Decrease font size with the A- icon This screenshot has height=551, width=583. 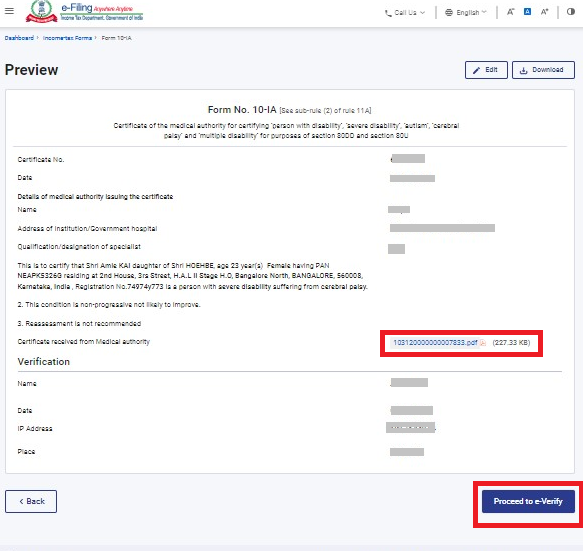tap(510, 12)
